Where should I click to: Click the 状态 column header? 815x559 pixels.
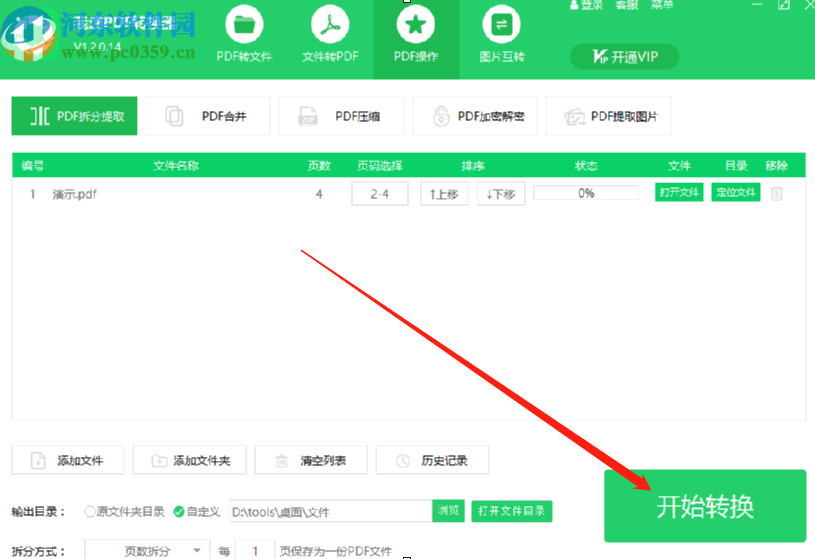(586, 166)
